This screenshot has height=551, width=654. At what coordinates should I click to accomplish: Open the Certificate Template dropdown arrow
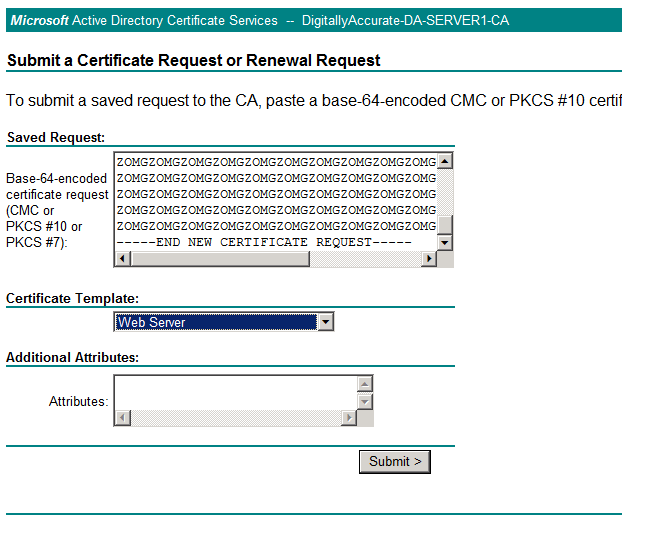tap(325, 322)
